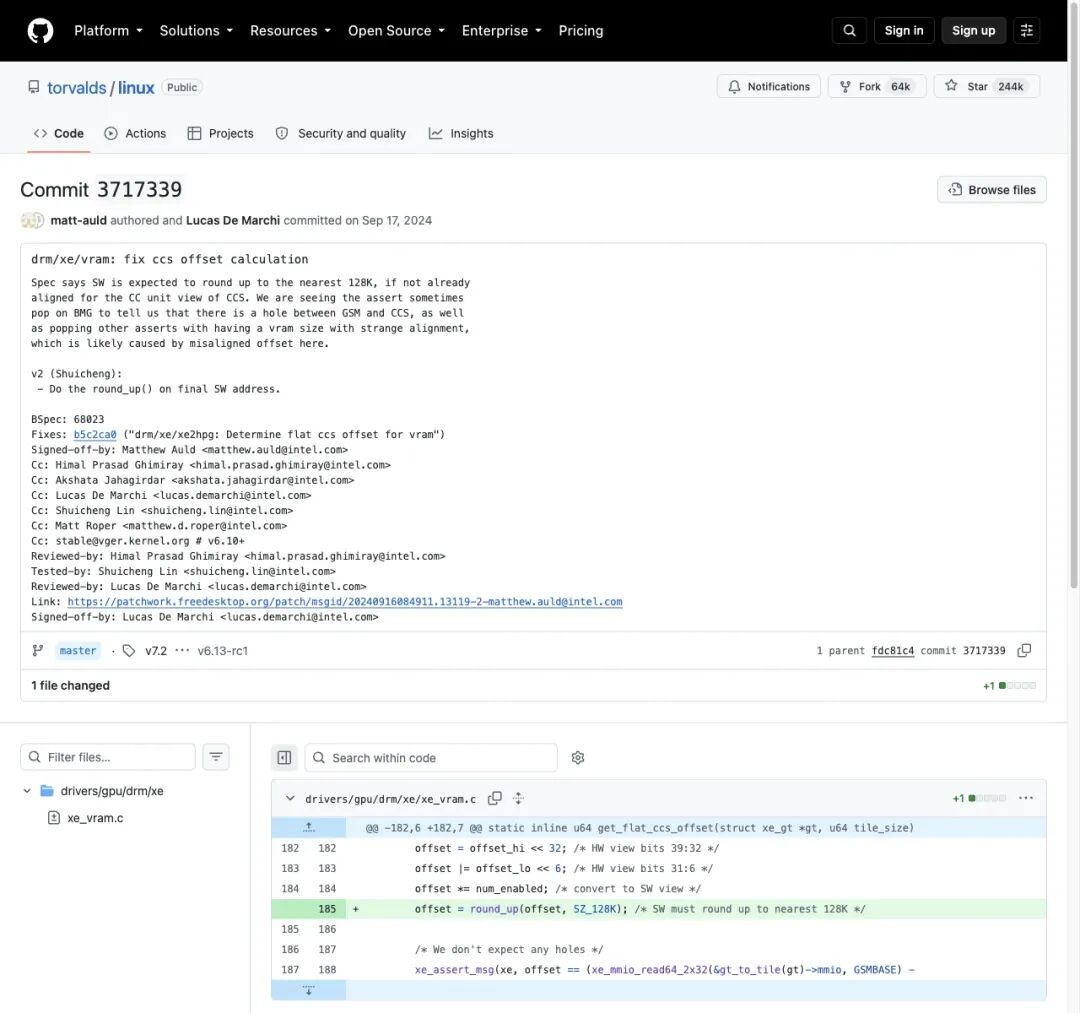The height and width of the screenshot is (1013, 1080).
Task: Expand all lines icon next to file path
Action: pyautogui.click(x=519, y=799)
